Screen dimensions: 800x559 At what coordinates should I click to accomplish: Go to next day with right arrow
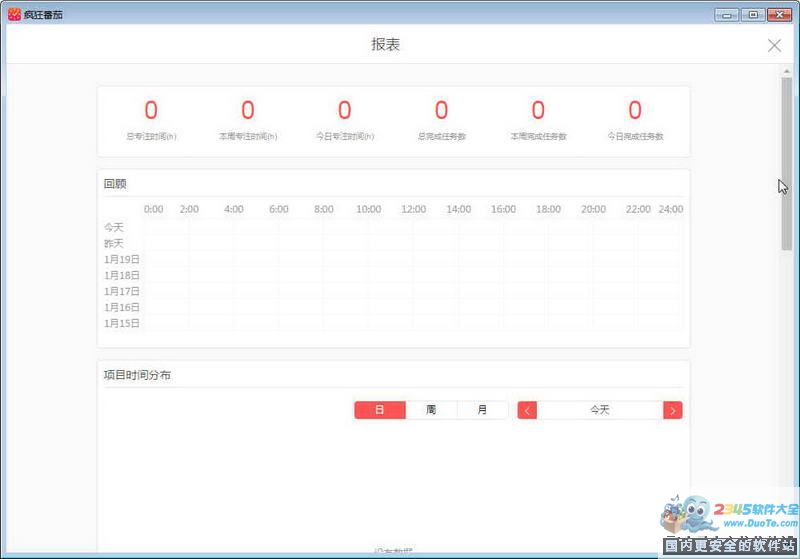click(x=672, y=410)
